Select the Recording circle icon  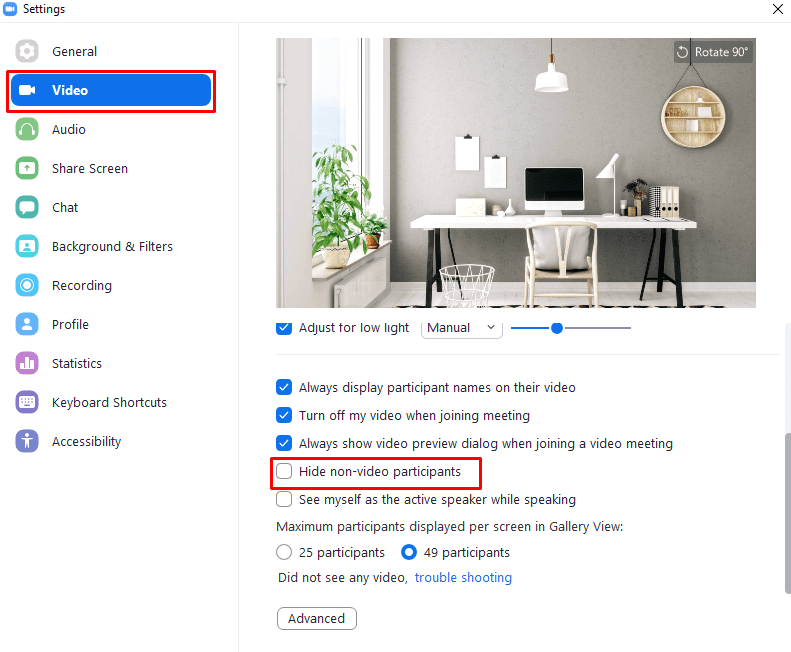pyautogui.click(x=27, y=285)
